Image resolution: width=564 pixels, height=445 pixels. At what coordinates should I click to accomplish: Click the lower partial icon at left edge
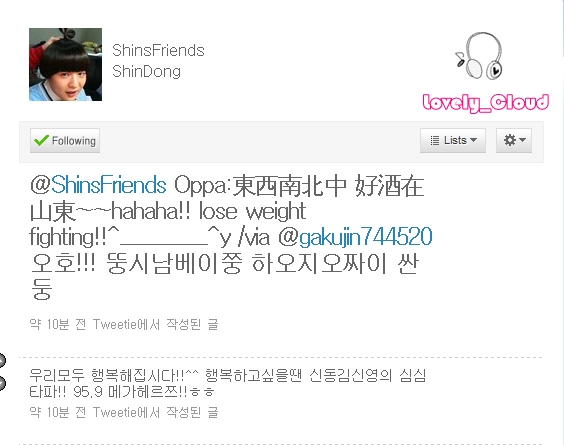[2, 383]
